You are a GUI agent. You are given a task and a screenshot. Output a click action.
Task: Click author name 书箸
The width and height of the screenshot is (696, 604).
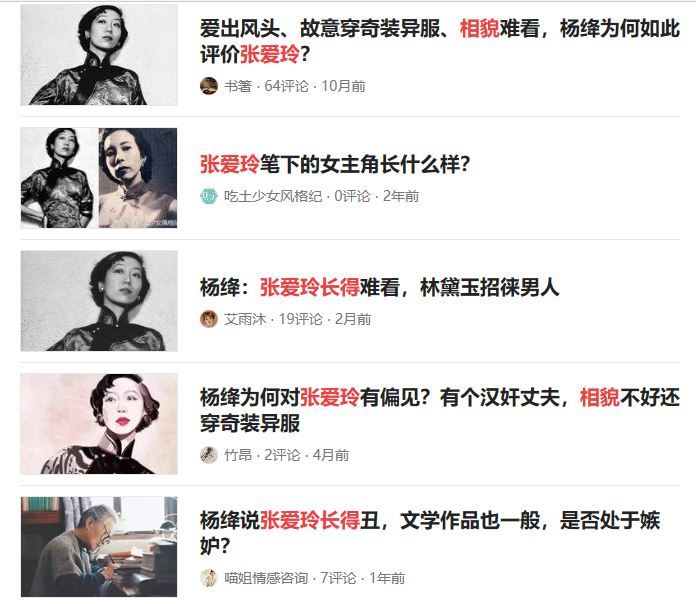(238, 86)
